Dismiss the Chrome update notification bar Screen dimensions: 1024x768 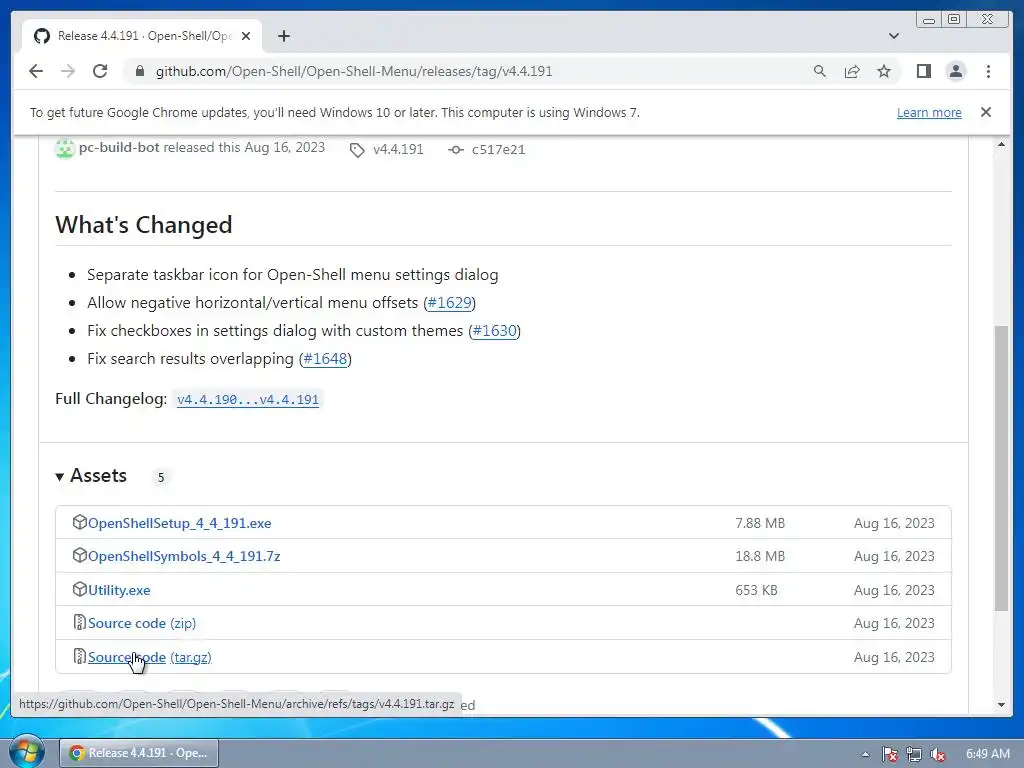click(985, 112)
